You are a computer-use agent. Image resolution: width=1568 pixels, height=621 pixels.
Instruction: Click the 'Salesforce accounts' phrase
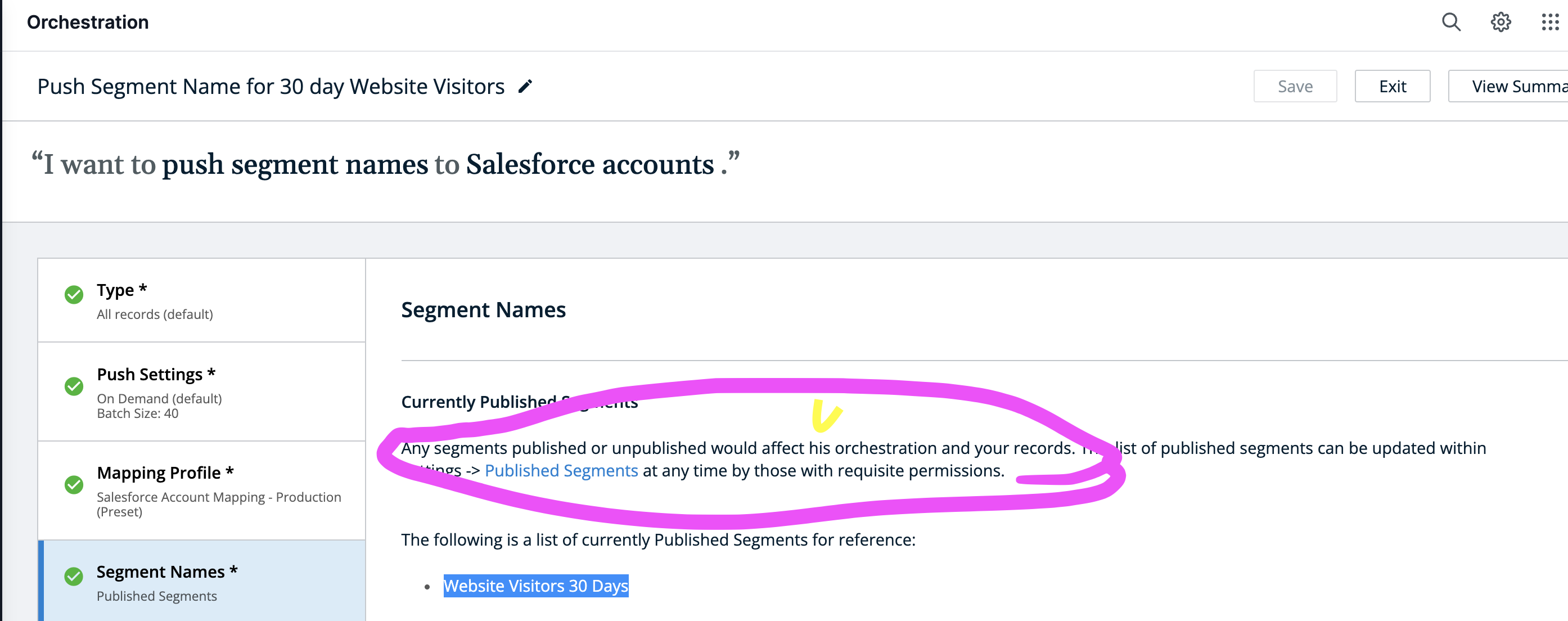pyautogui.click(x=590, y=165)
